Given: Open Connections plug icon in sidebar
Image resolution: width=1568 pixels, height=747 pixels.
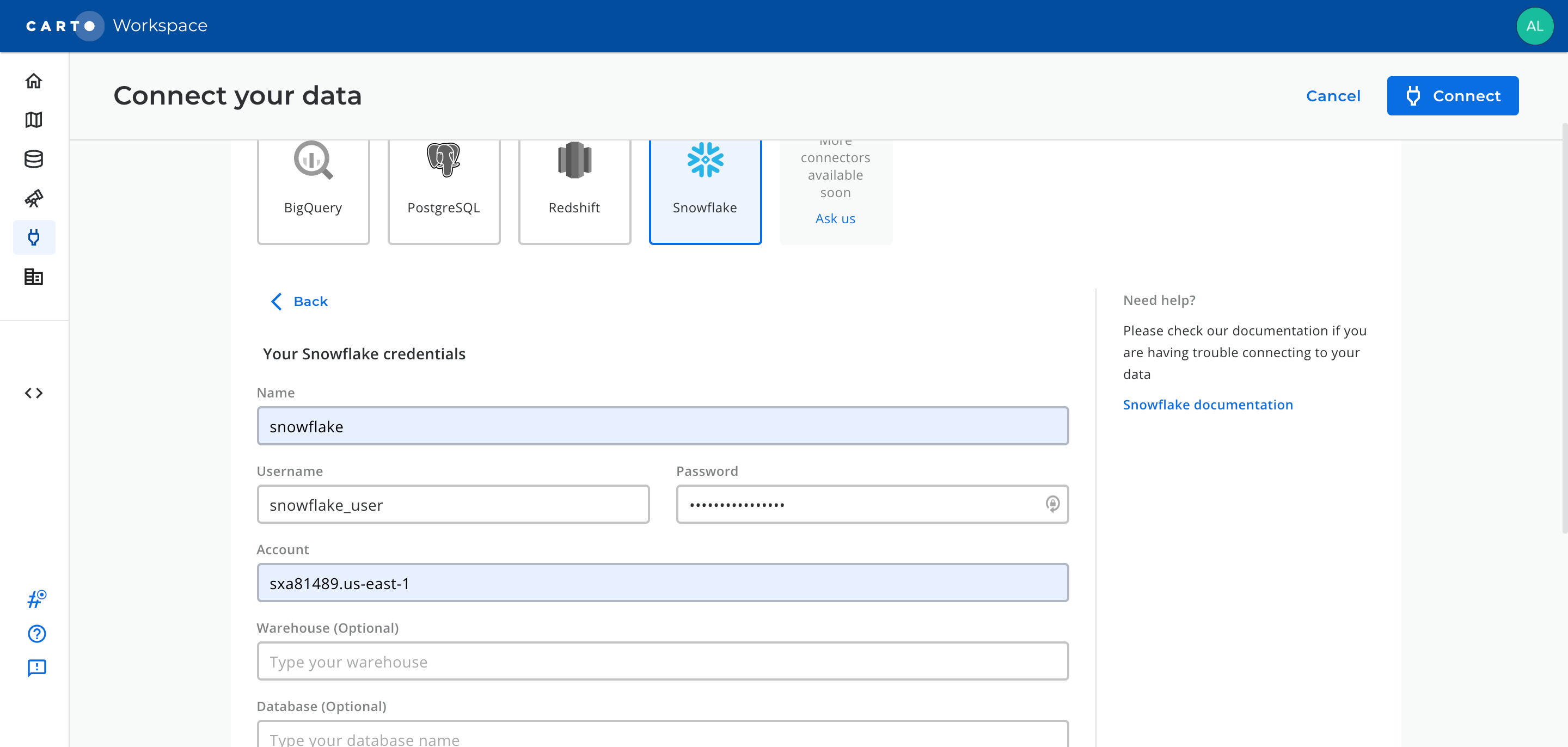Looking at the screenshot, I should [33, 237].
